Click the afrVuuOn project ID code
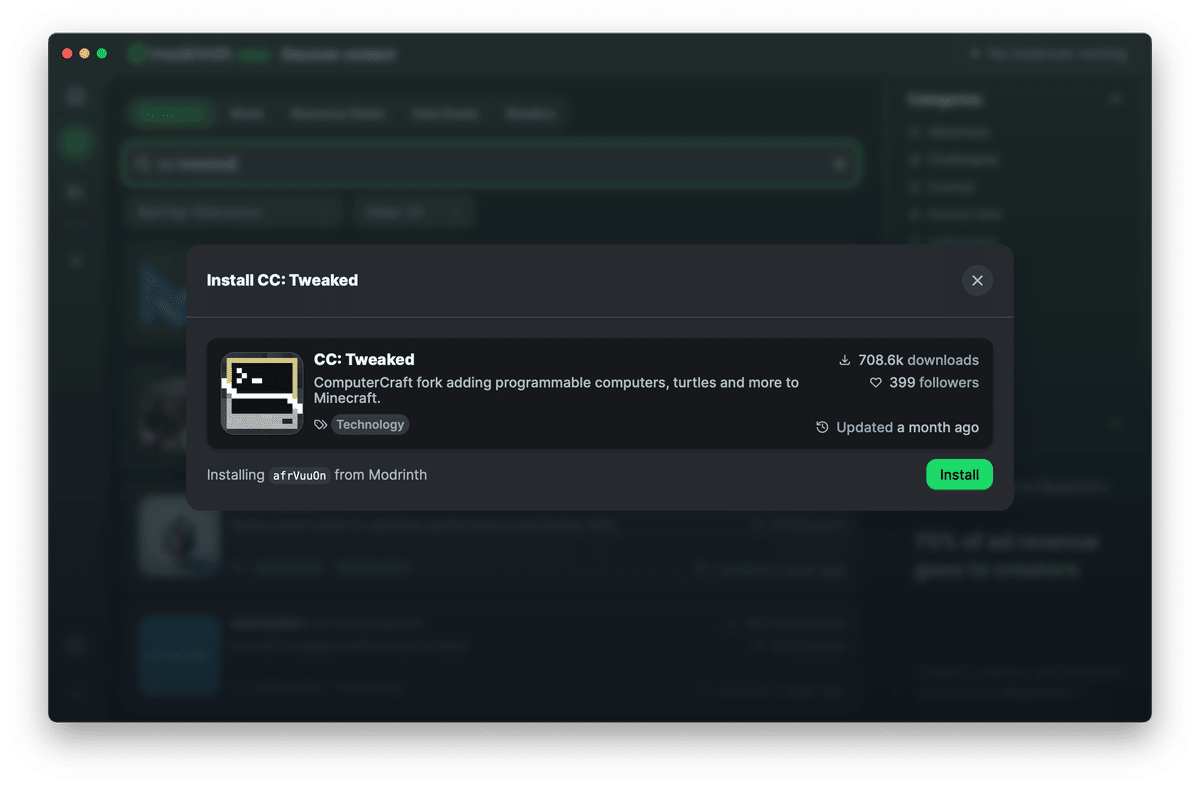1200x786 pixels. point(300,476)
